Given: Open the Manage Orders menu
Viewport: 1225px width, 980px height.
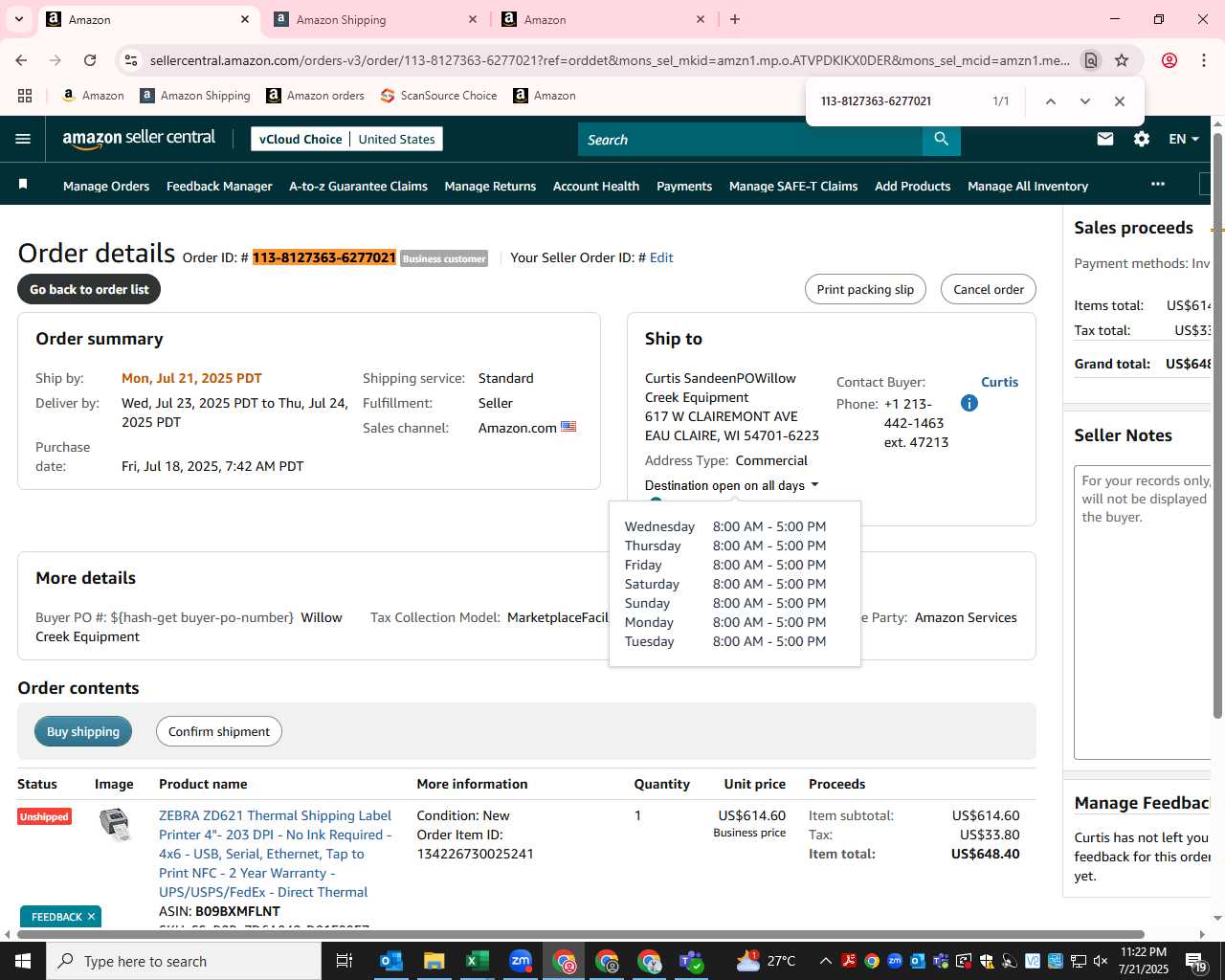Looking at the screenshot, I should click(x=106, y=186).
